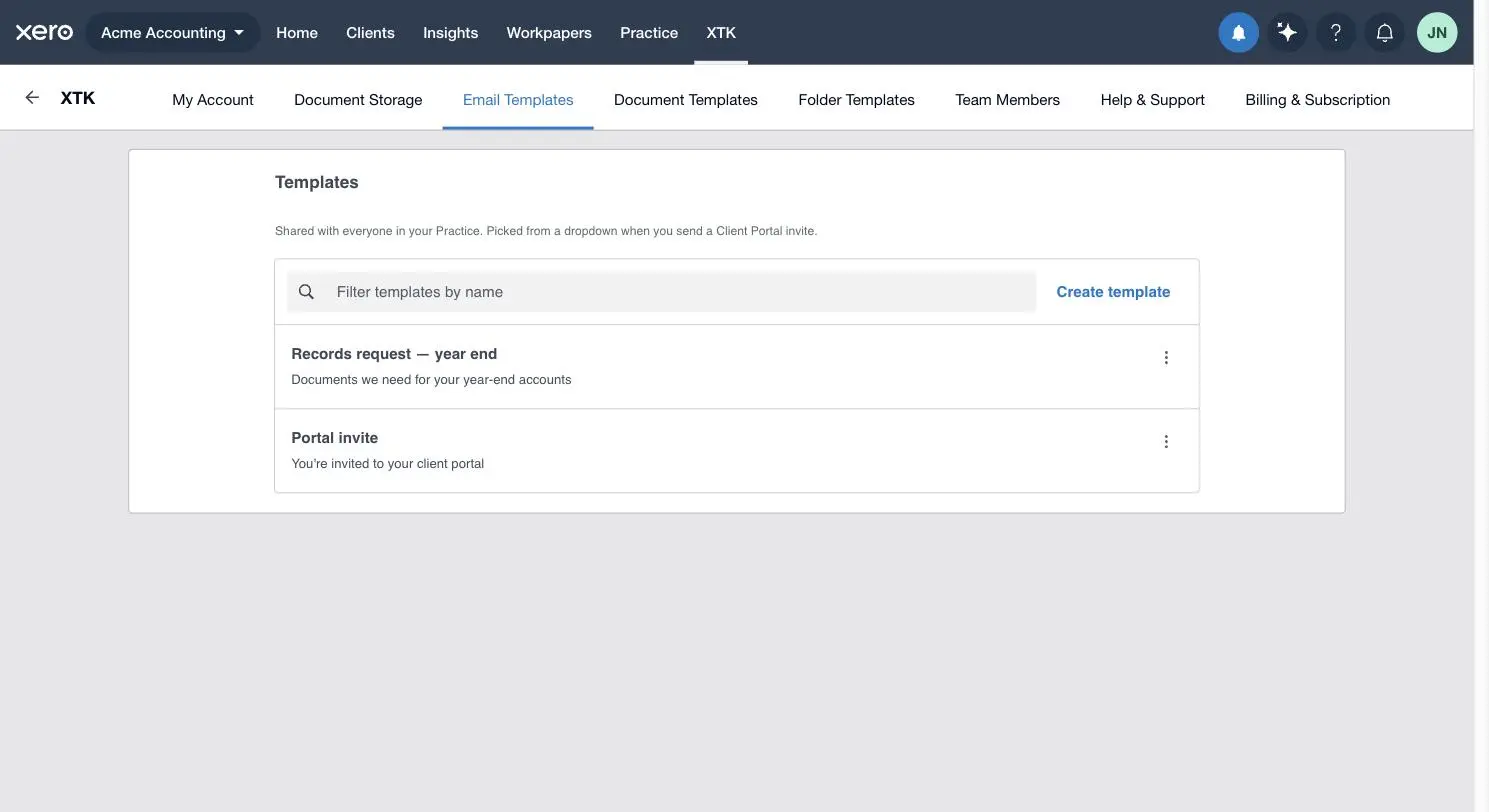The image size is (1489, 812).
Task: Open options menu for Portal invite template
Action: [1166, 442]
